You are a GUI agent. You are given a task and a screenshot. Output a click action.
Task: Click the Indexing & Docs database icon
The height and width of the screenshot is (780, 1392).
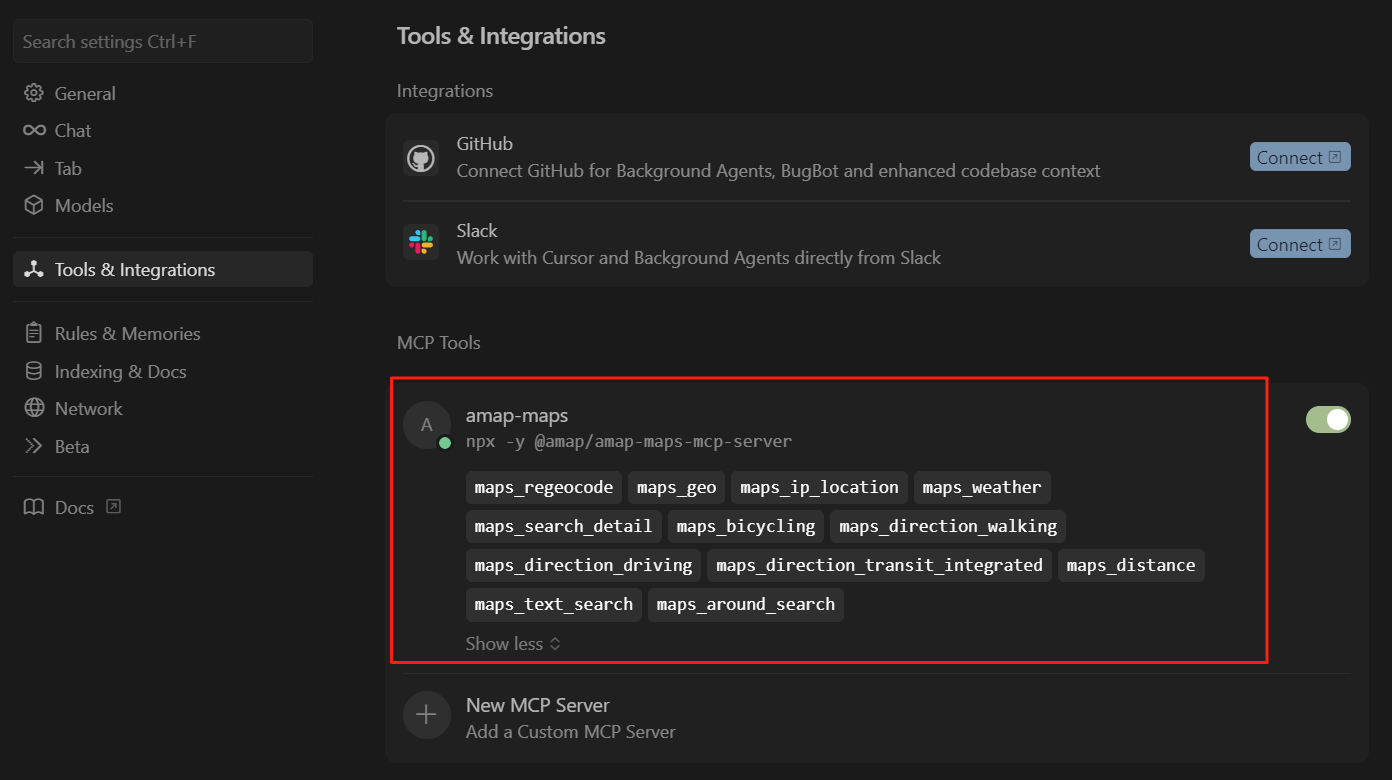[x=34, y=371]
